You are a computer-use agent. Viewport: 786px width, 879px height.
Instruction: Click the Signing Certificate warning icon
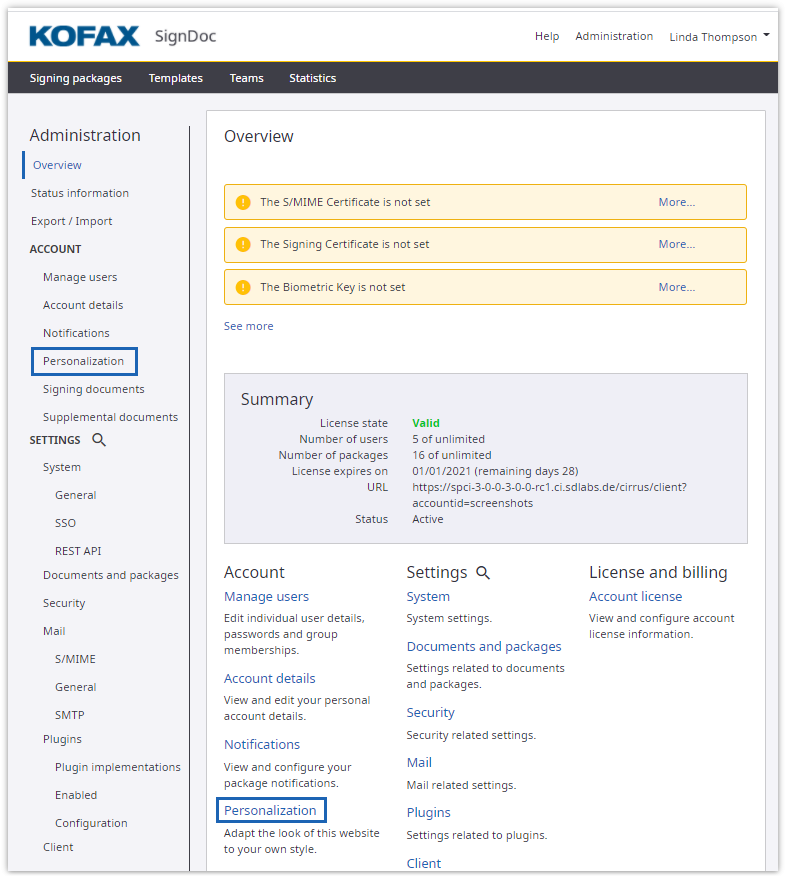tap(242, 244)
